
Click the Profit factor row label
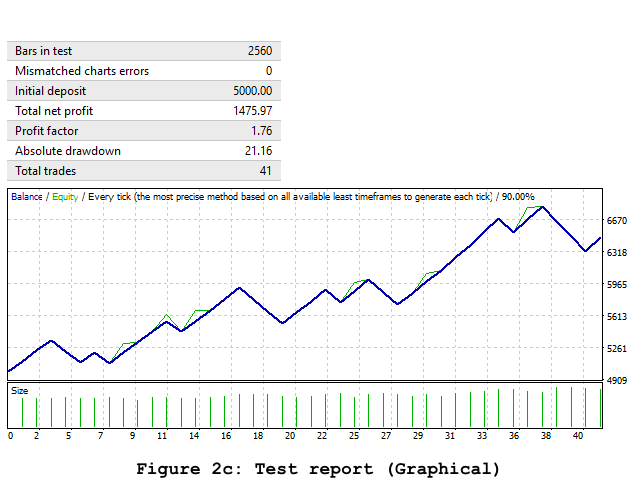coord(47,131)
